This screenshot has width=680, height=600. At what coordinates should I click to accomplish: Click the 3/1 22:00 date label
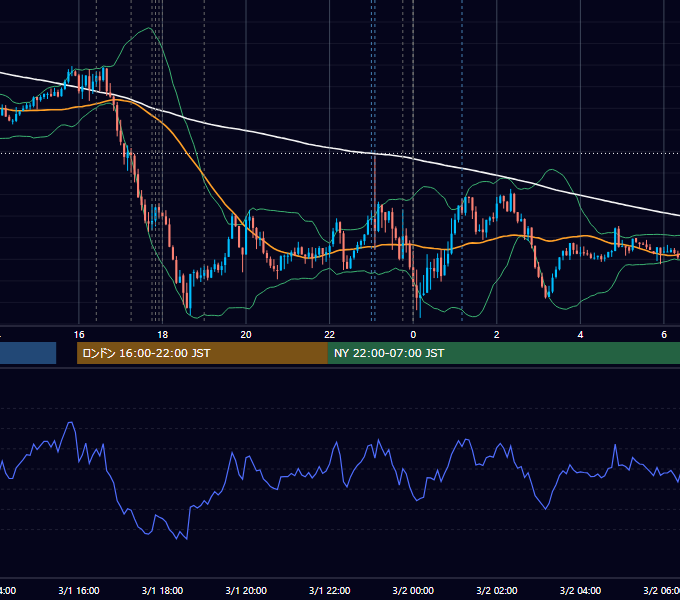tap(330, 590)
